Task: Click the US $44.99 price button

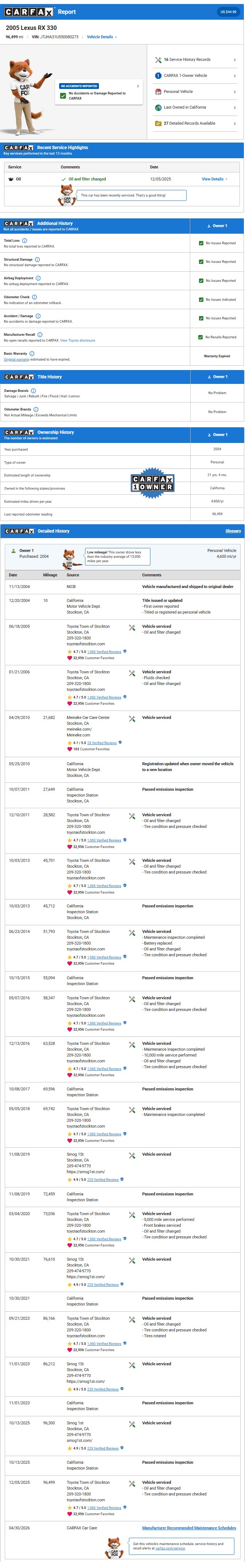Action: pos(228,12)
